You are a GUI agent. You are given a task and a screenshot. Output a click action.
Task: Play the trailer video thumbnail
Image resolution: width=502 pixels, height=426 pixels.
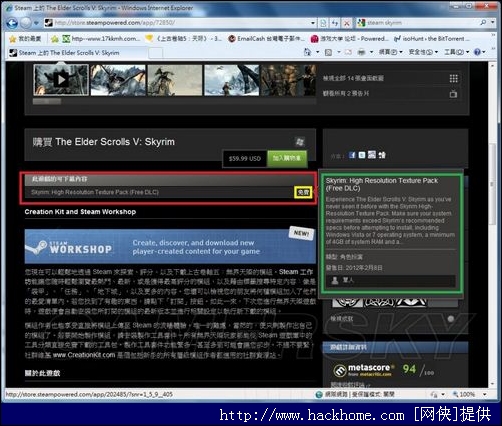tap(61, 80)
